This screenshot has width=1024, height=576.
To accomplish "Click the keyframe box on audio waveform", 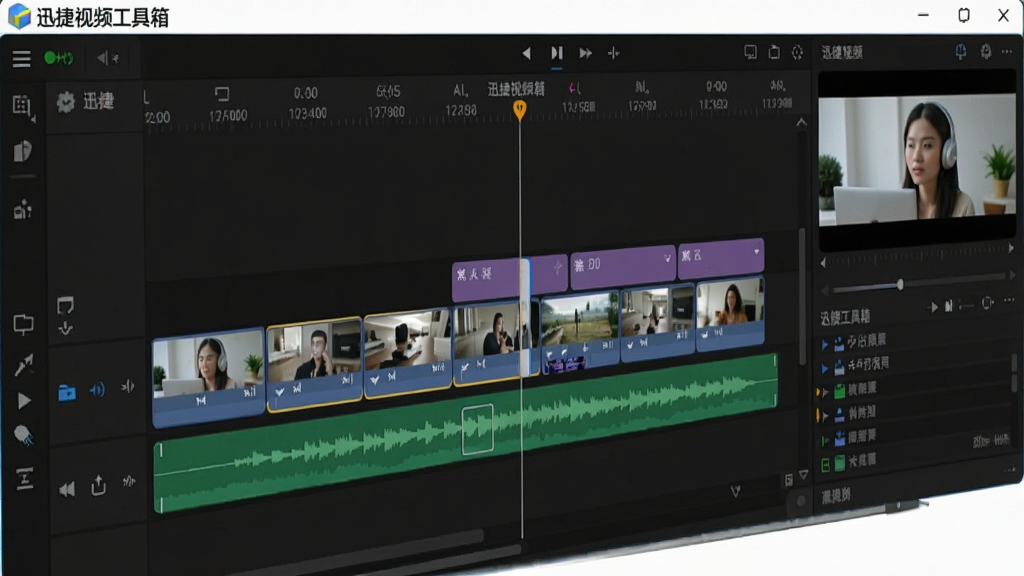I will (x=477, y=429).
